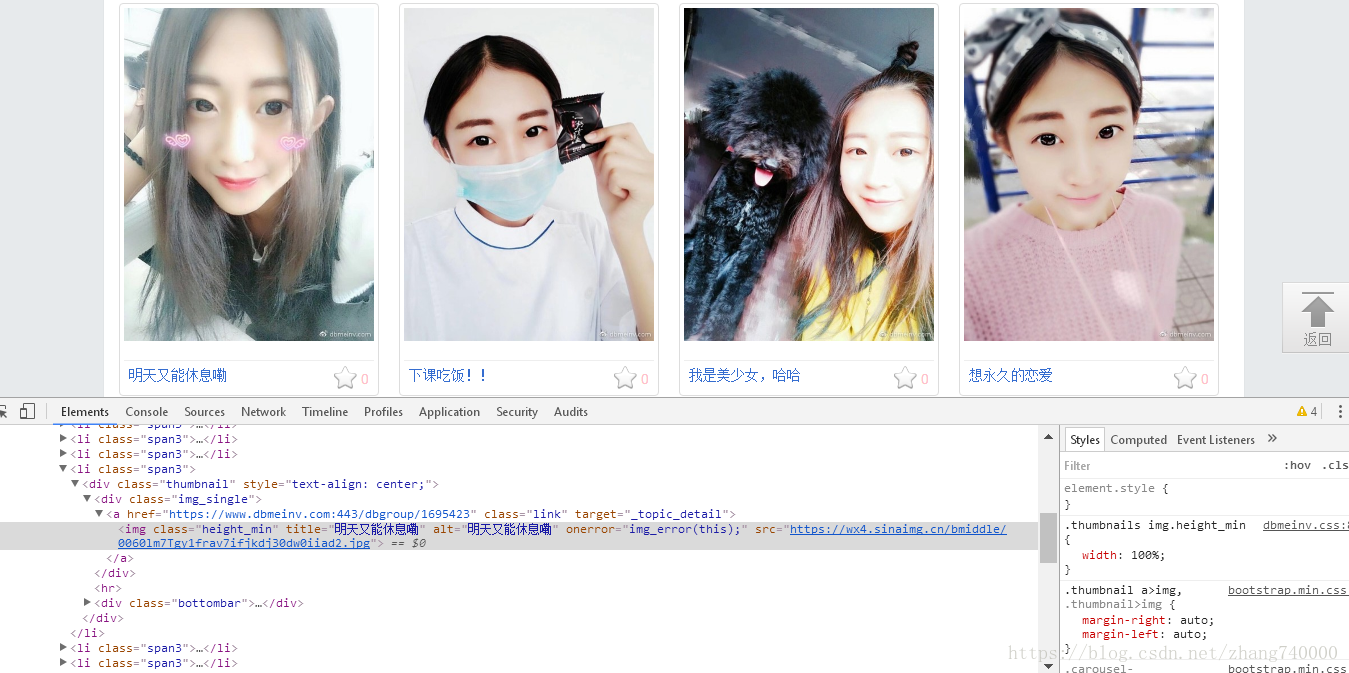This screenshot has width=1349, height=673.
Task: Select the closing </li> tag line
Action: (x=87, y=633)
